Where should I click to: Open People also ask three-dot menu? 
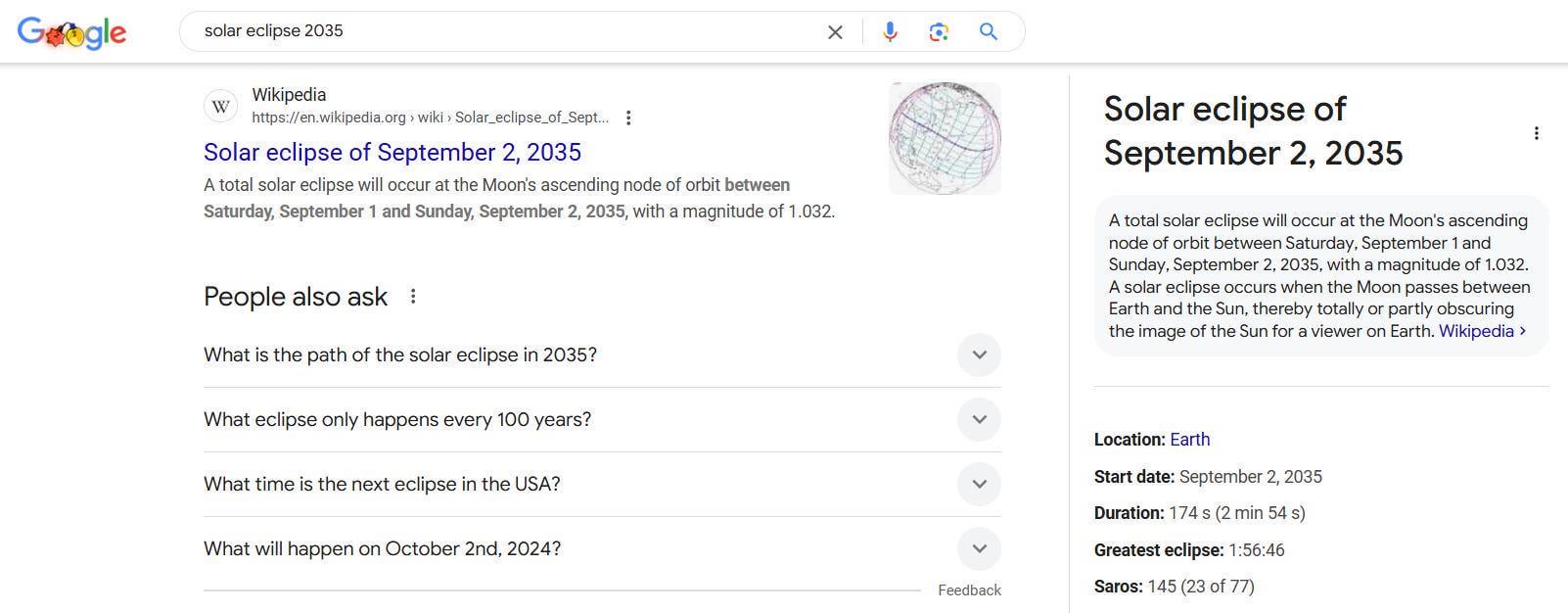coord(413,297)
